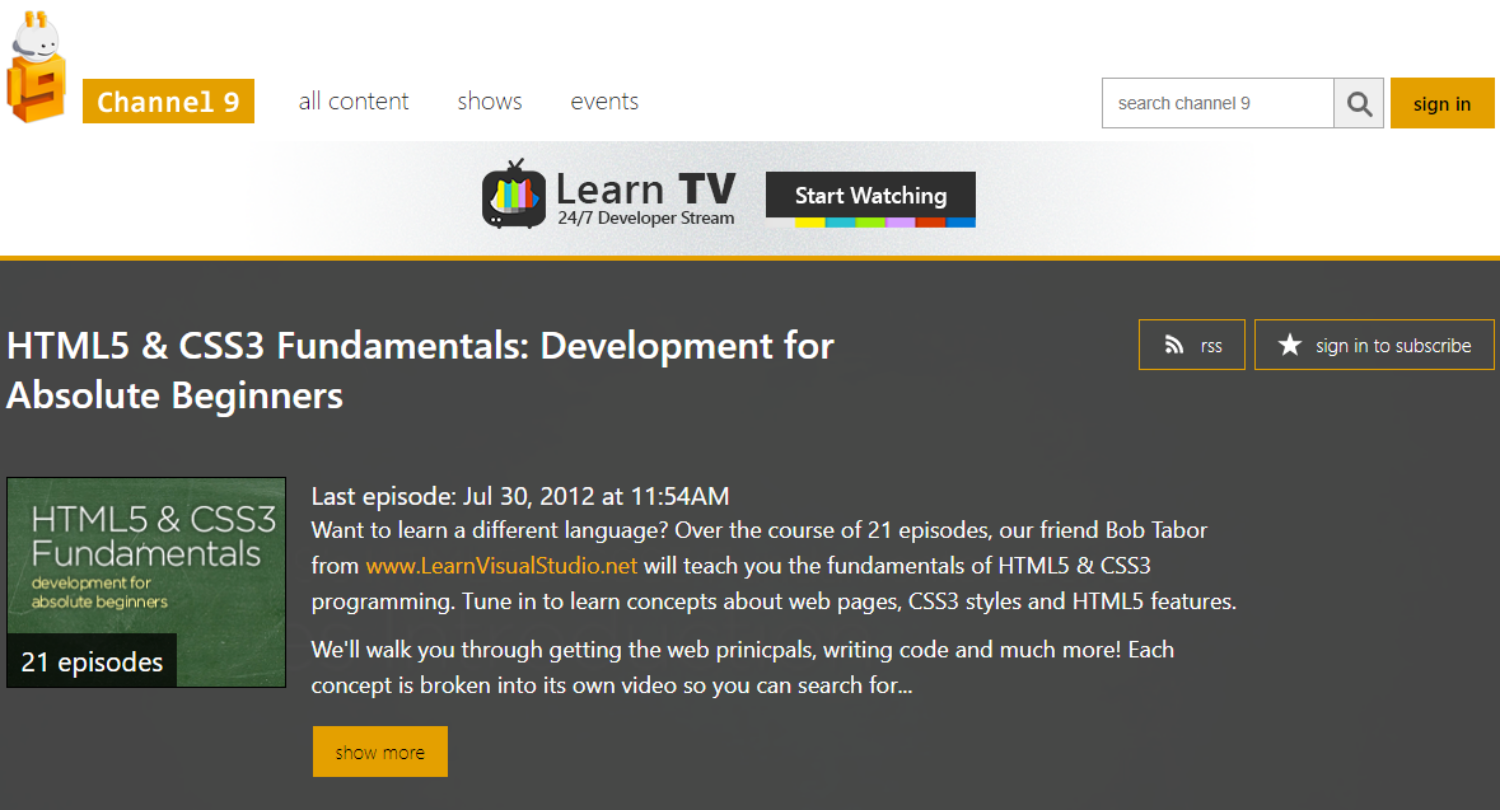This screenshot has height=810, width=1500.
Task: Click the Channel 9 mascot logo
Action: [36, 68]
